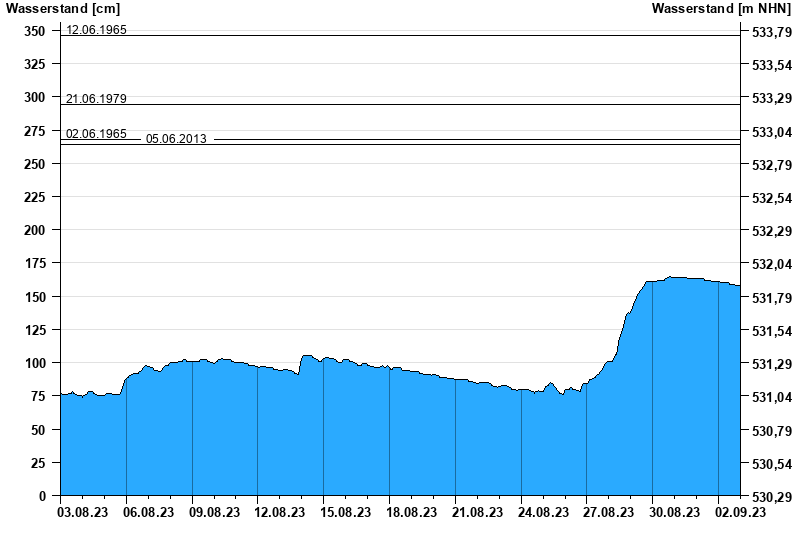Click the 12.06.1965 historical flood marker label
The image size is (800, 550).
(x=96, y=30)
